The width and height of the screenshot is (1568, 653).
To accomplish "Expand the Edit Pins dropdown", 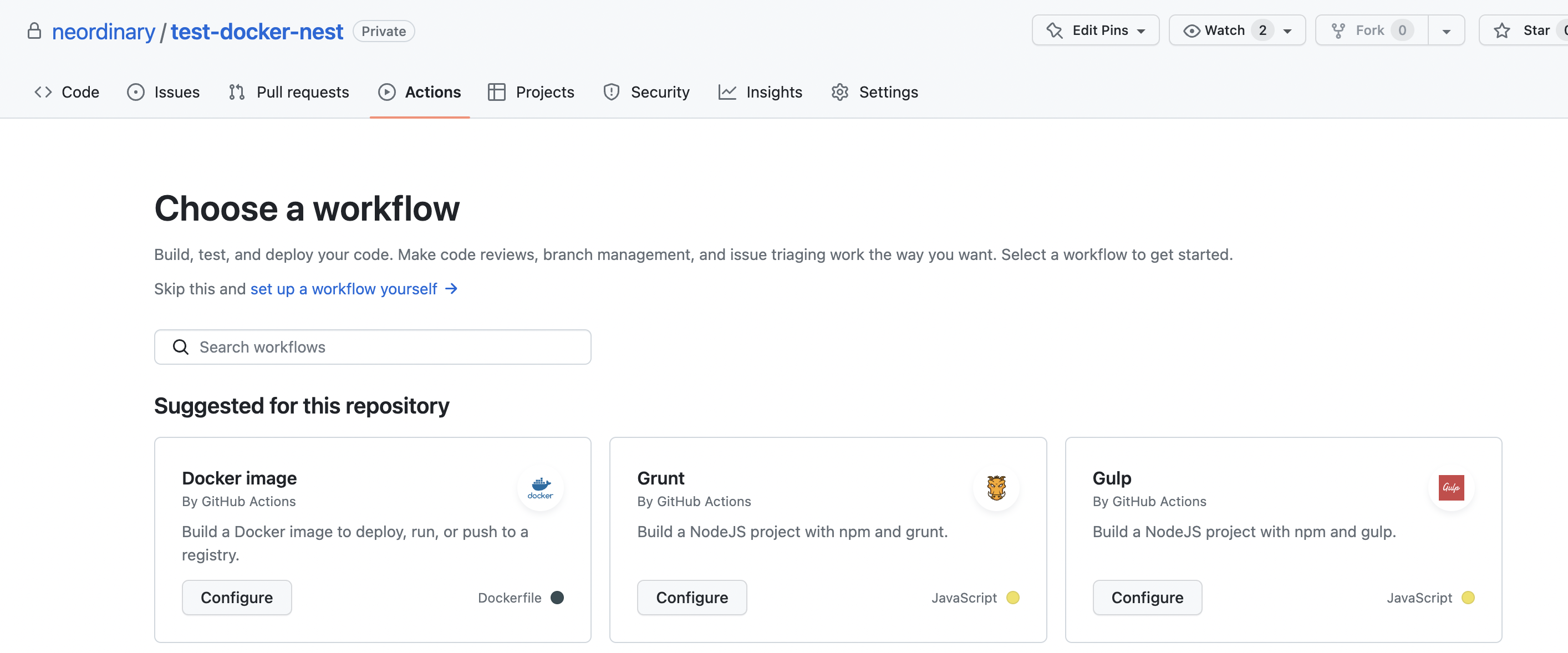I will point(1095,30).
